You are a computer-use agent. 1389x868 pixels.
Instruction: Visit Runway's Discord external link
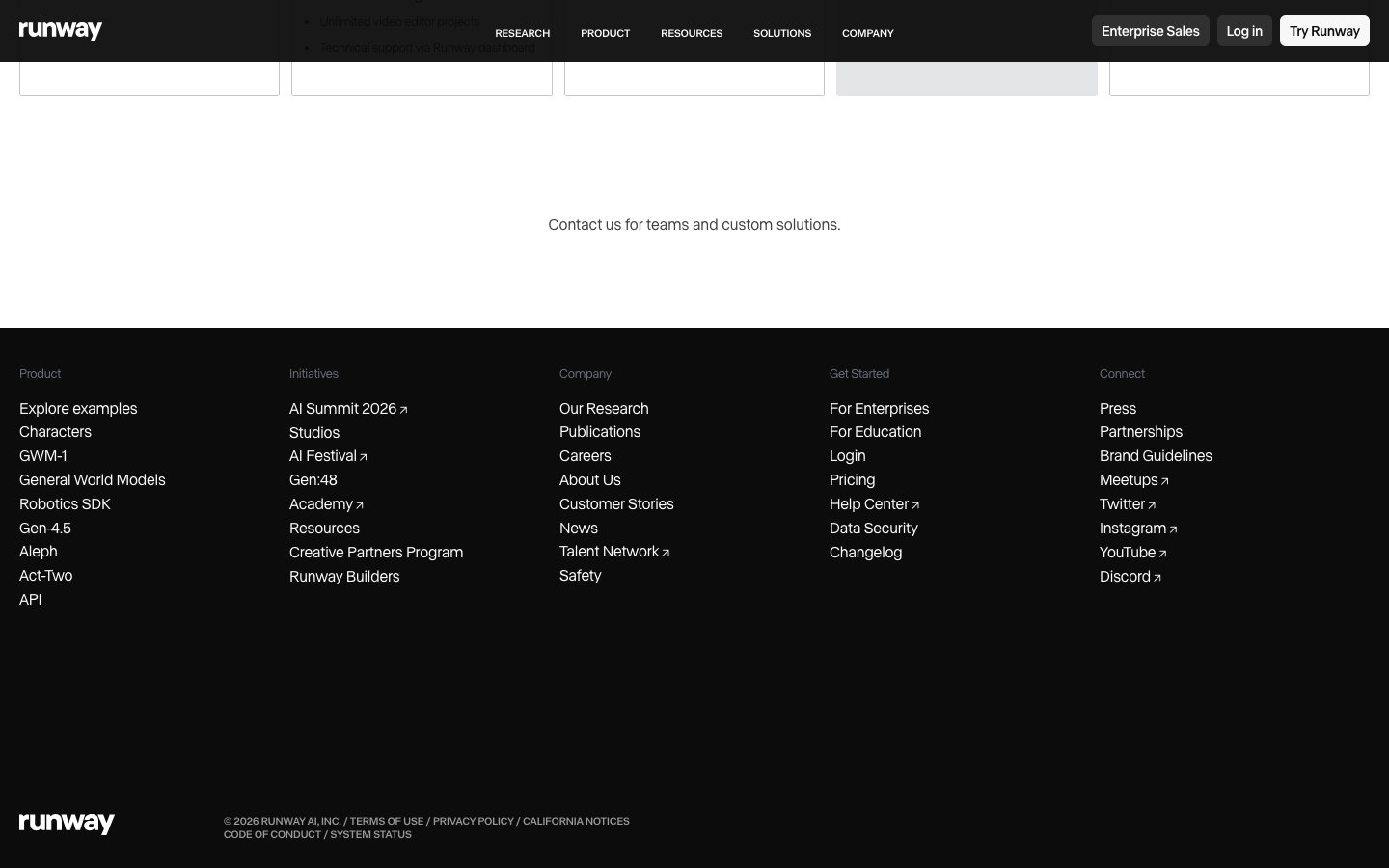click(x=1130, y=577)
